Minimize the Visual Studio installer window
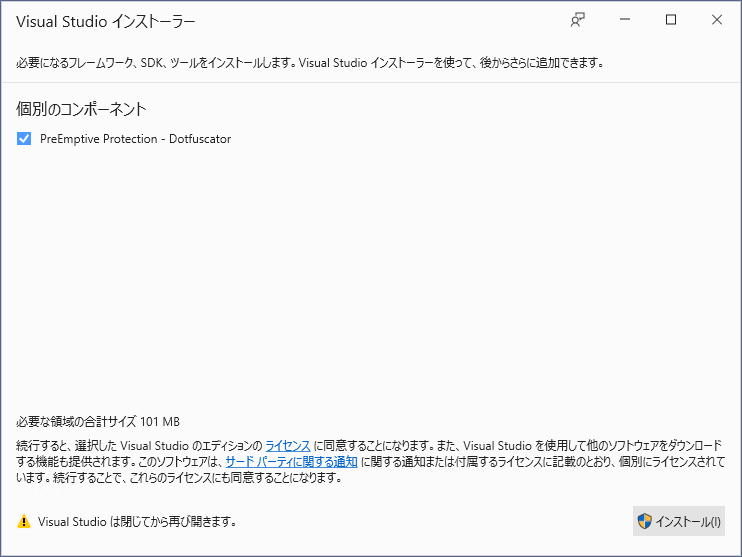Viewport: 742px width, 557px height. [625, 19]
